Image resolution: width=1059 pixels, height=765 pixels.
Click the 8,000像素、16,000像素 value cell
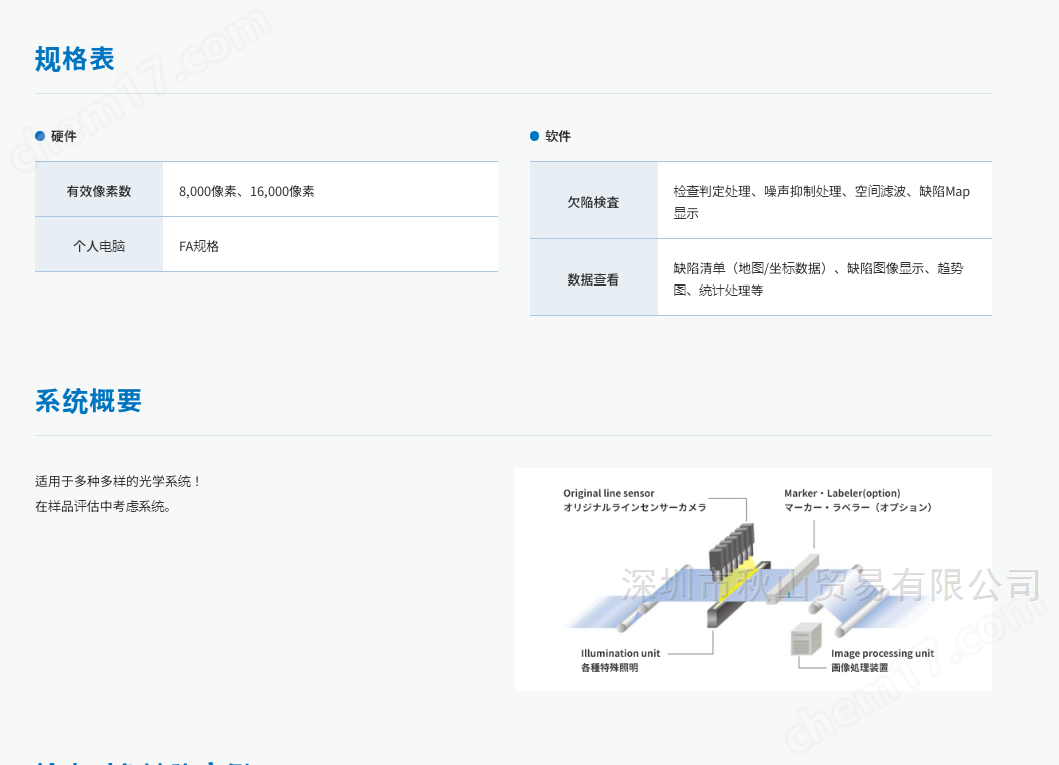click(330, 189)
